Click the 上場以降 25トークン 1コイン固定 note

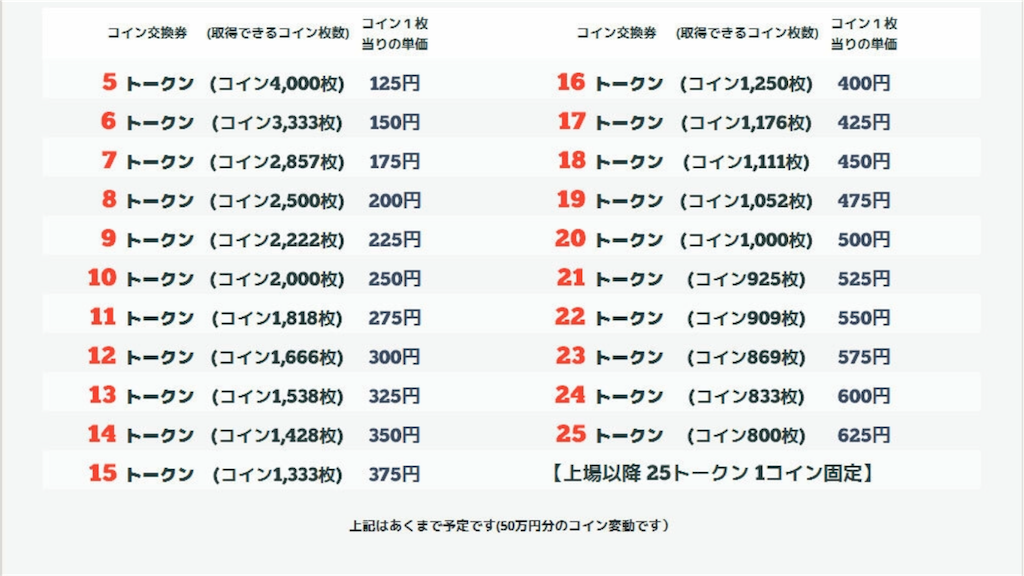[712, 473]
